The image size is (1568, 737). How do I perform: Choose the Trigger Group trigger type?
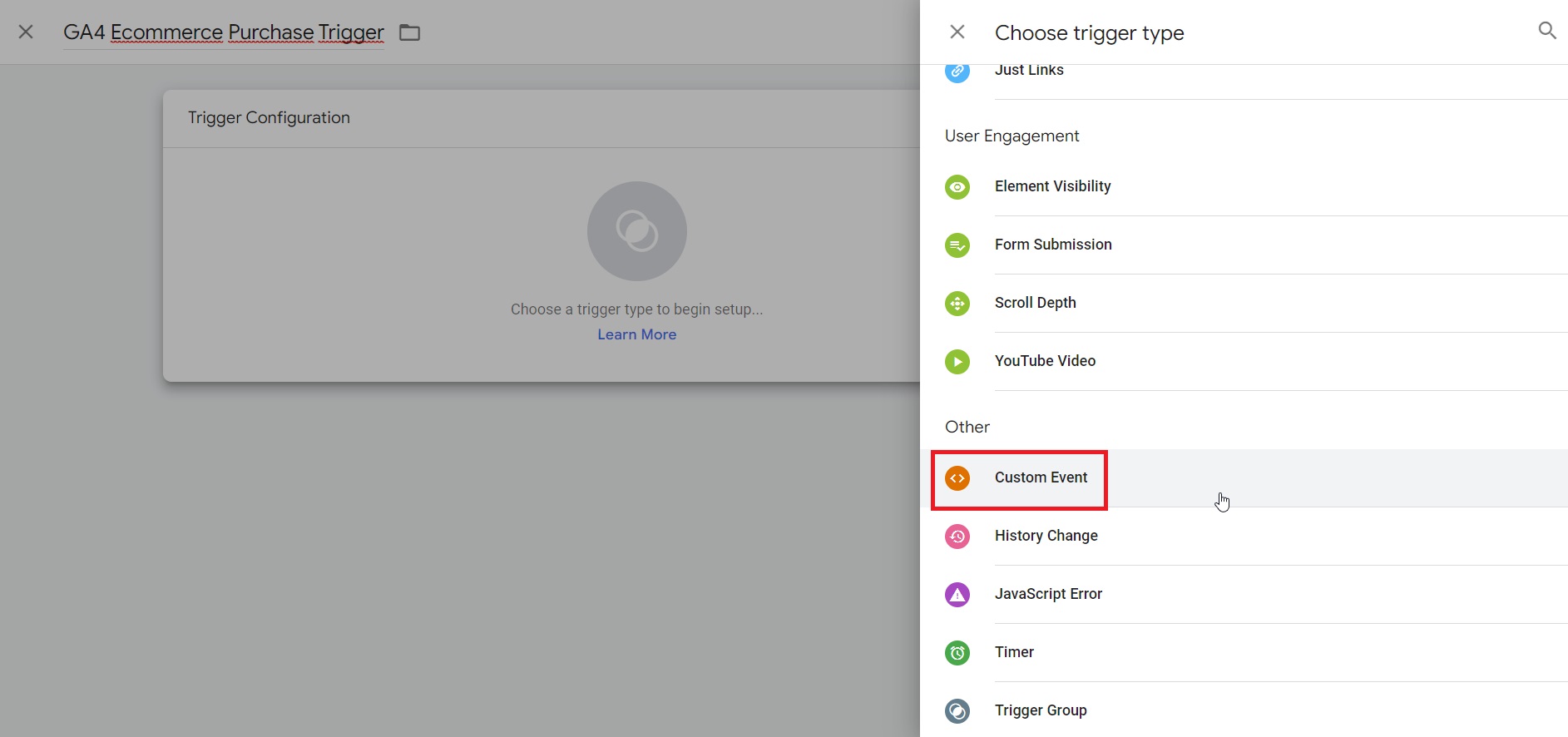[1041, 710]
